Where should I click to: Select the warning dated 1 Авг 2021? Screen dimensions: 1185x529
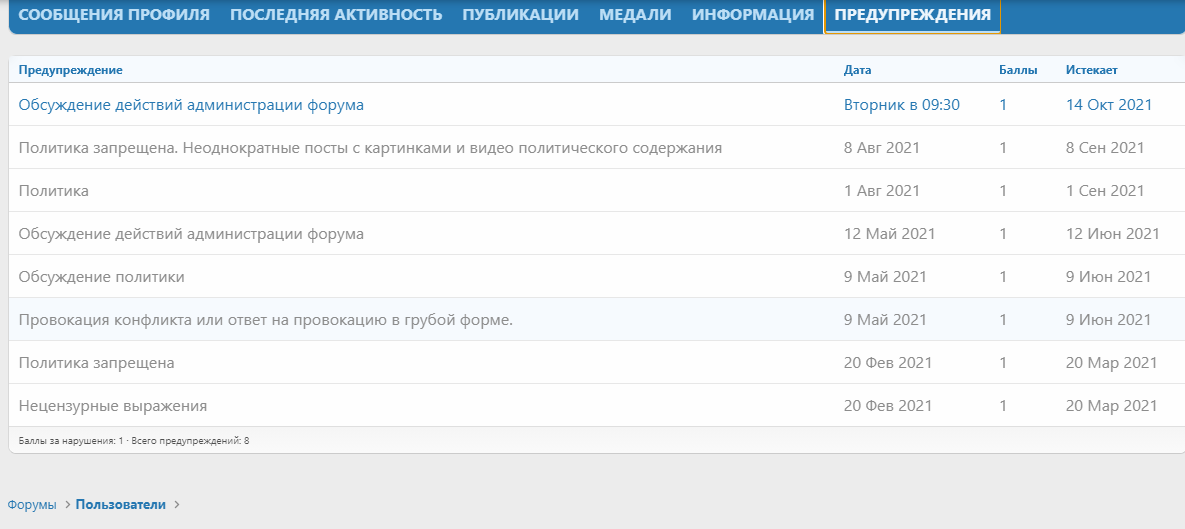click(x=54, y=191)
